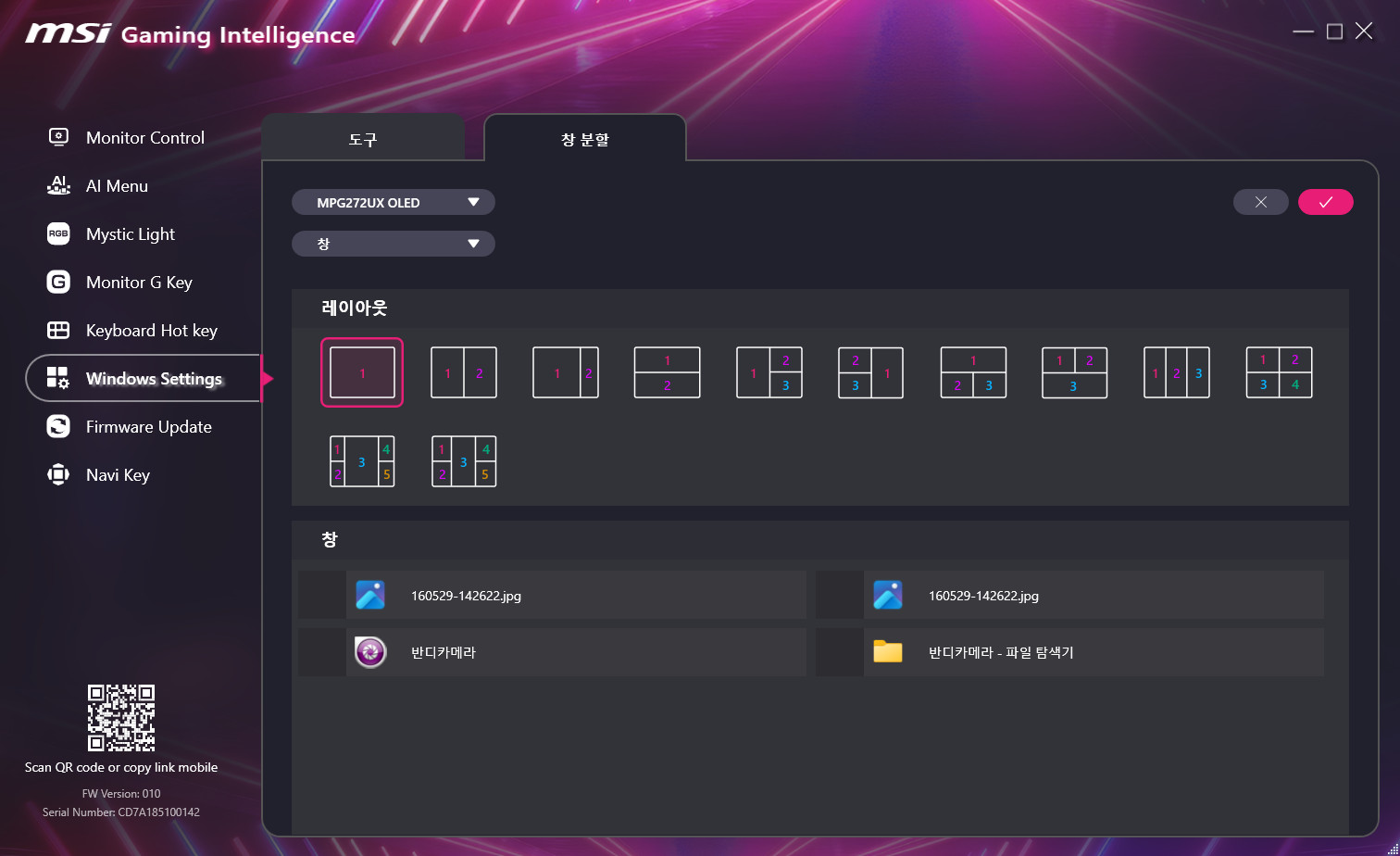Open the 창 mode dropdown
The width and height of the screenshot is (1400, 856).
[x=394, y=244]
